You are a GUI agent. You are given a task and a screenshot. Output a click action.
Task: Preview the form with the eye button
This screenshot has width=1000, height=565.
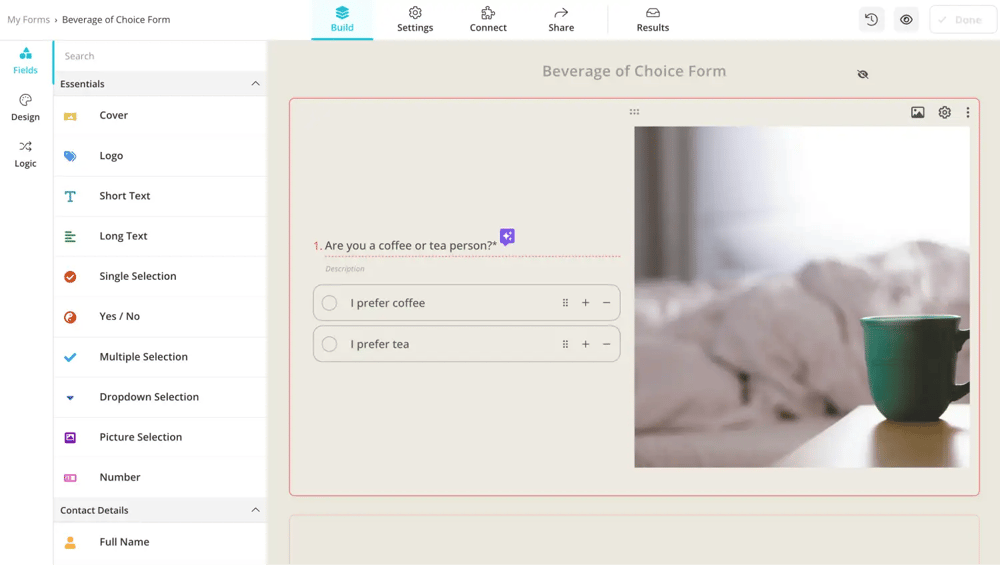tap(906, 20)
